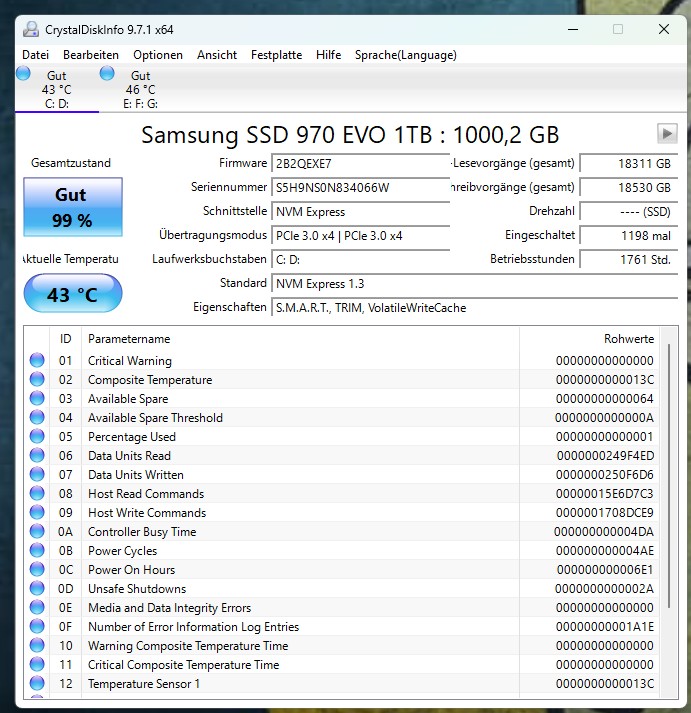
Task: Click the status orb of Power On Hours row
Action: point(37,569)
